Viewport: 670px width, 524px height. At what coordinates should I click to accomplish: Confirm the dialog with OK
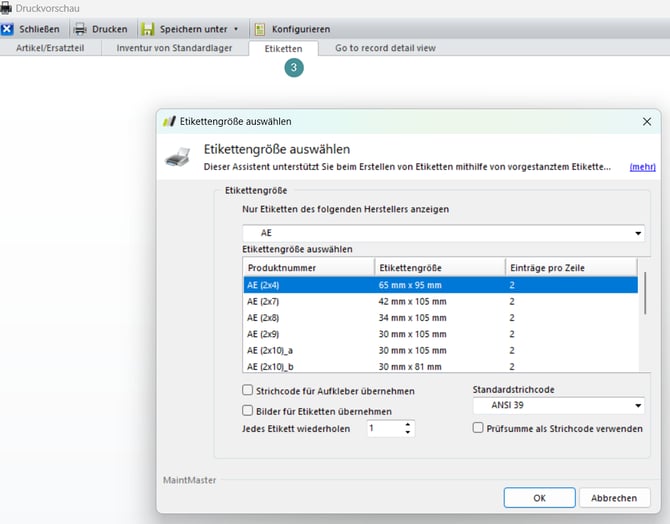point(539,497)
